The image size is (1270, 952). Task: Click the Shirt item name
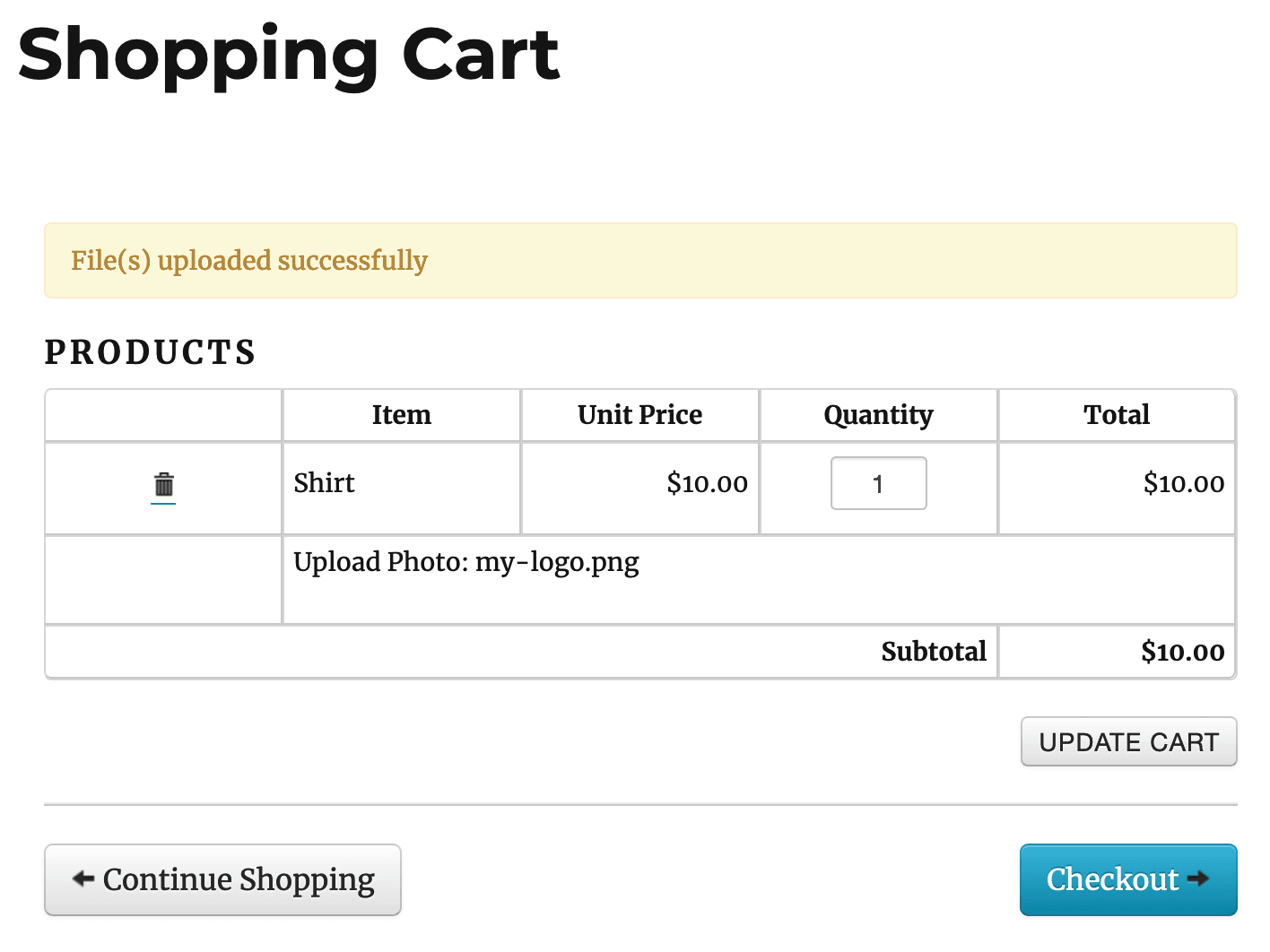pyautogui.click(x=325, y=483)
